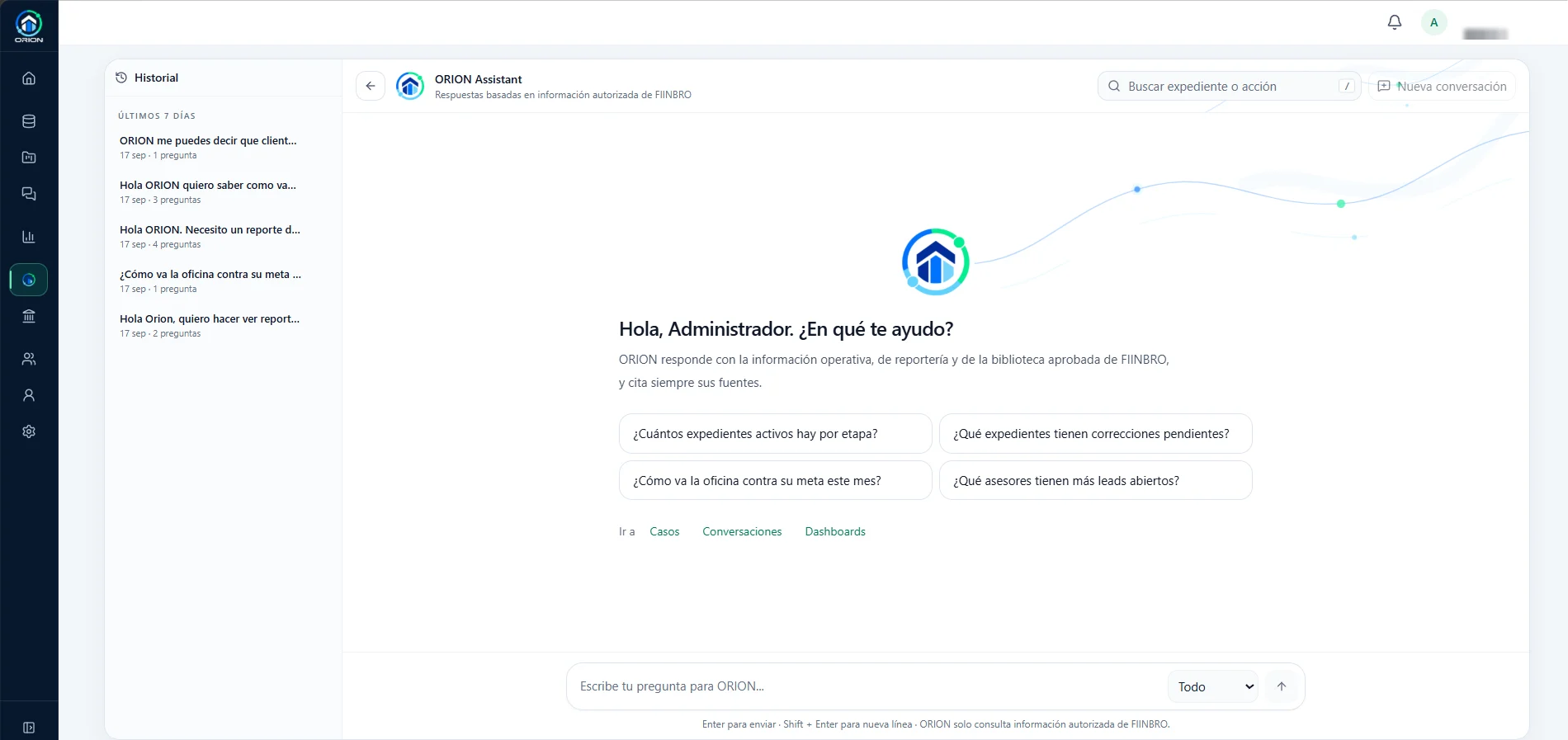
Task: Open history chat "¿Cómo va la oficina contra su meta ..."
Action: pos(223,281)
